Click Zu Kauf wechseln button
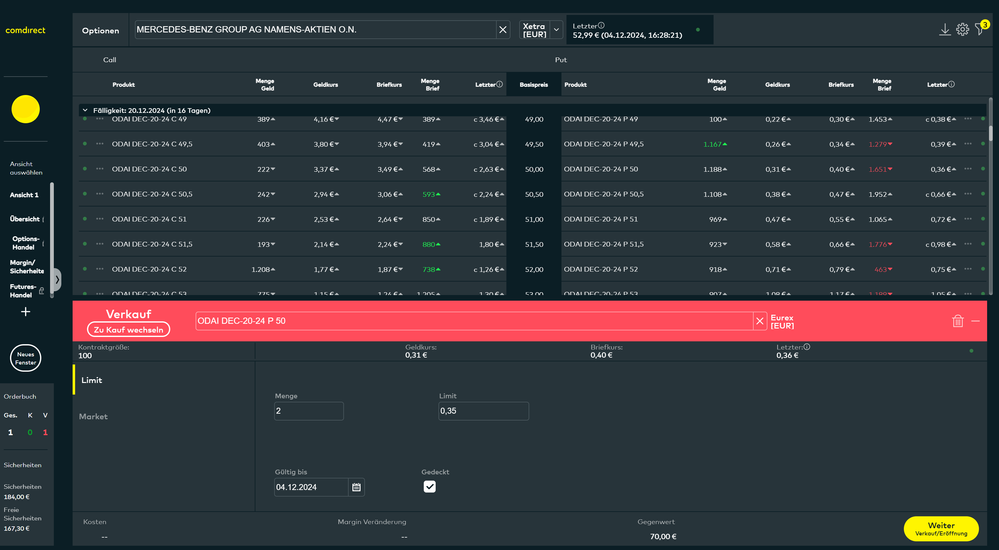999x550 pixels. coord(128,329)
